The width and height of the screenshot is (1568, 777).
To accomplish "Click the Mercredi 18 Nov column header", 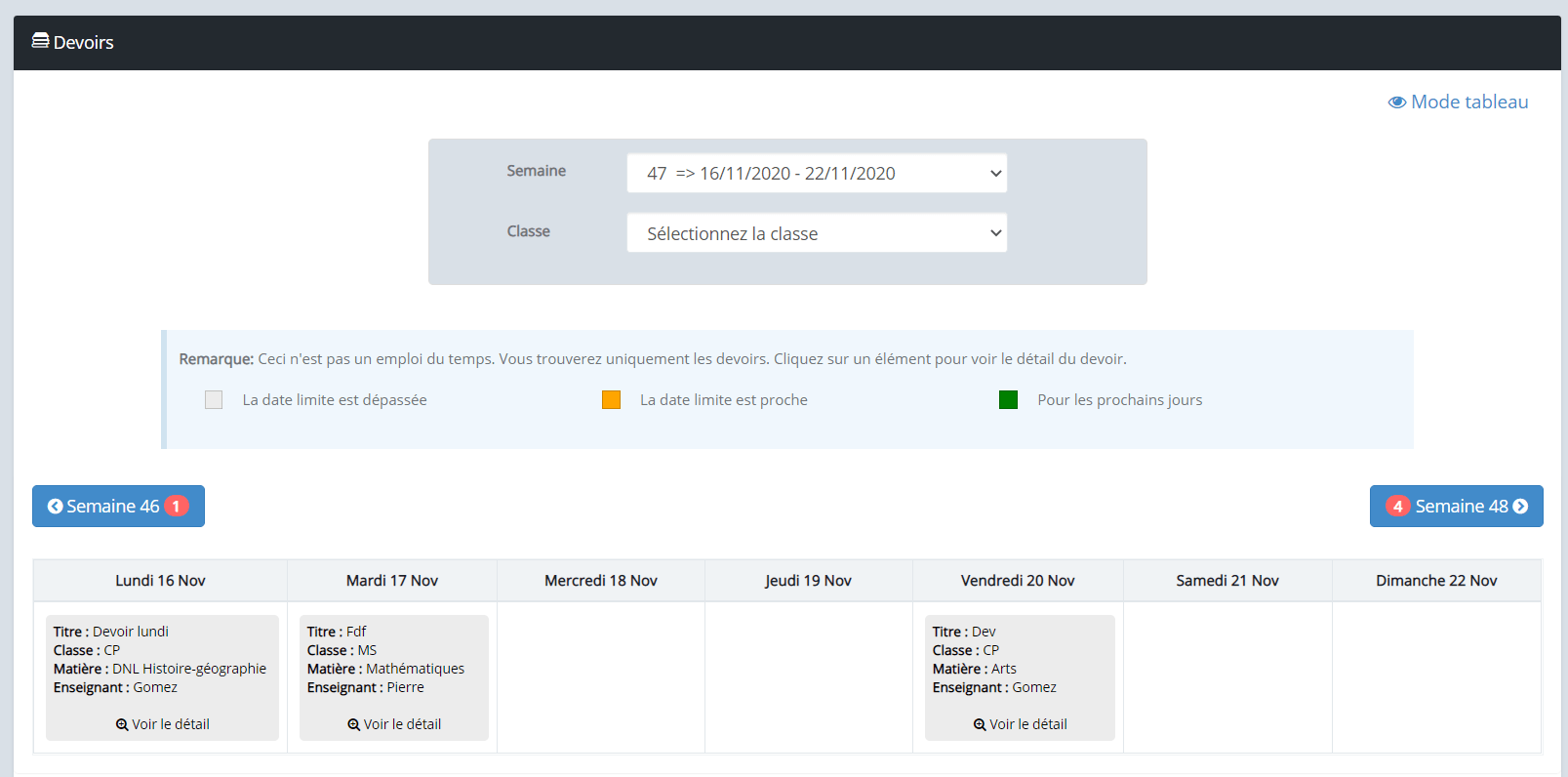I will pyautogui.click(x=600, y=581).
